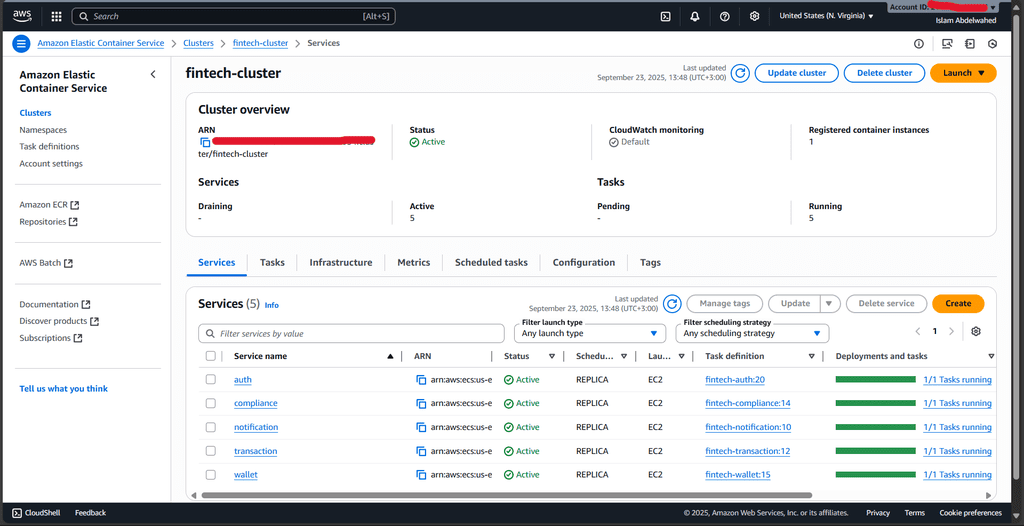Viewport: 1024px width, 526px height.
Task: Check the compliance service checkbox
Action: coord(210,403)
